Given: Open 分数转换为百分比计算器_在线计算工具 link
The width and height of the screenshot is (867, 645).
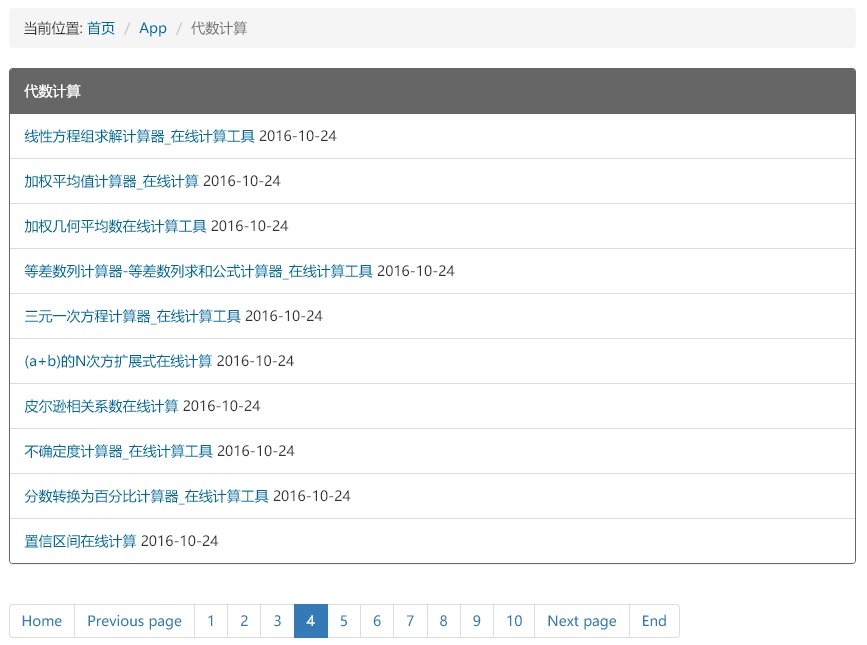Looking at the screenshot, I should [x=147, y=496].
